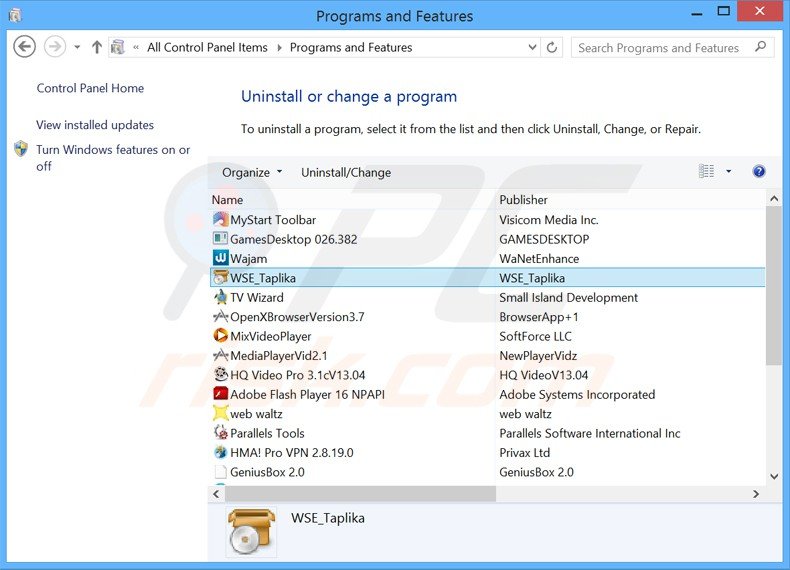790x570 pixels.
Task: Click publisher Parallels Software International Inc
Action: [589, 433]
